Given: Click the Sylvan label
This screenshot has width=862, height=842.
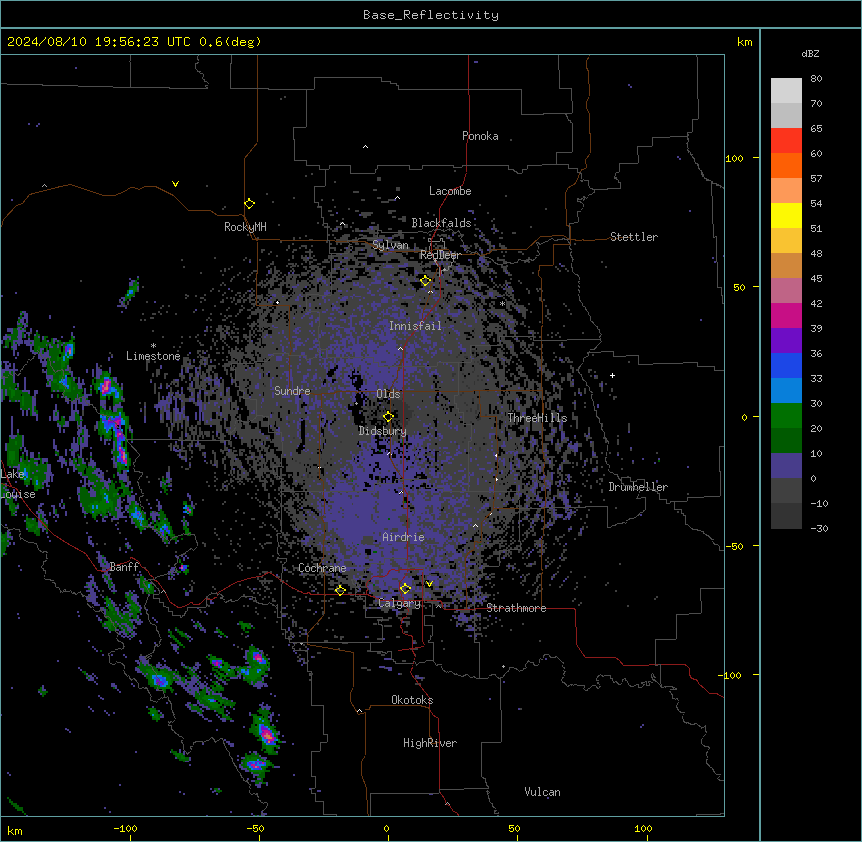Looking at the screenshot, I should 390,245.
